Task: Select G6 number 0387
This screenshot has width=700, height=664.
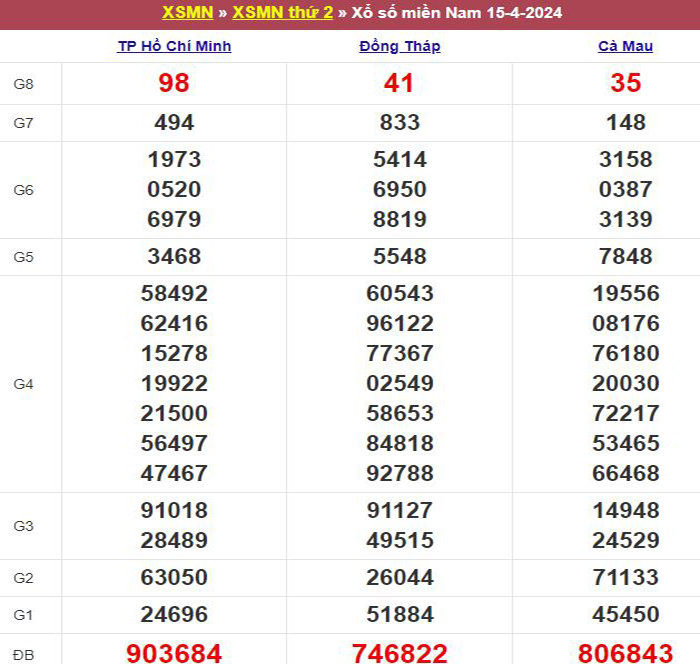Action: [626, 189]
